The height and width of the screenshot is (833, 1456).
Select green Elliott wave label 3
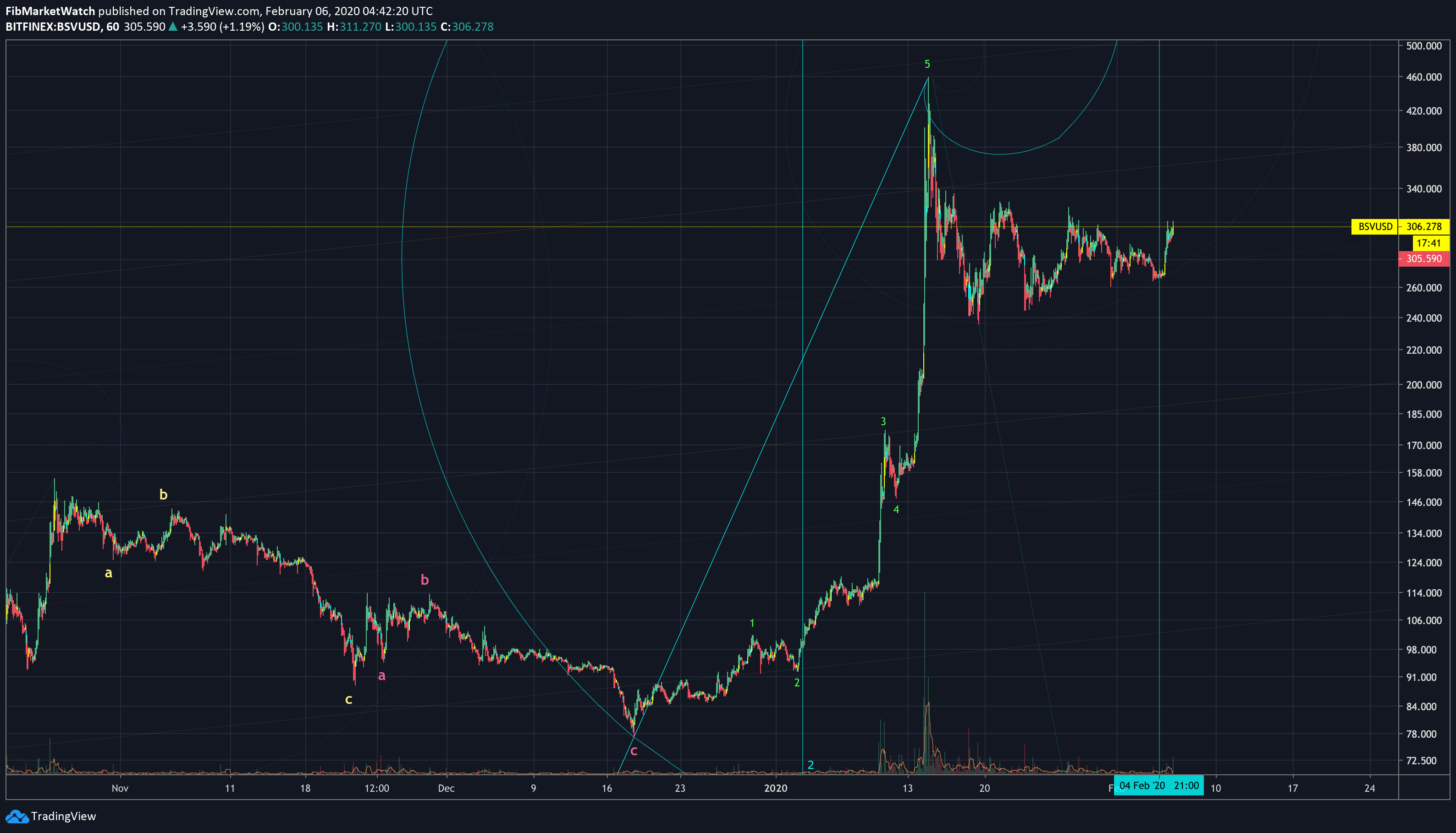click(x=883, y=422)
